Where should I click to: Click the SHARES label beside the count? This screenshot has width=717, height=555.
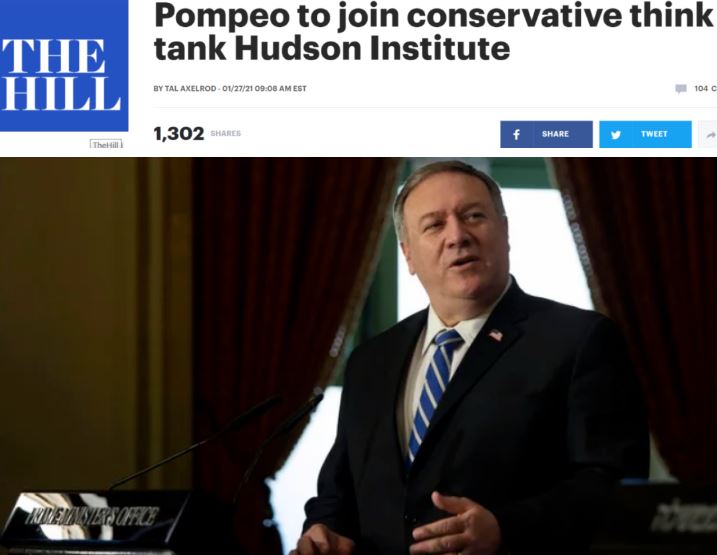(x=225, y=133)
